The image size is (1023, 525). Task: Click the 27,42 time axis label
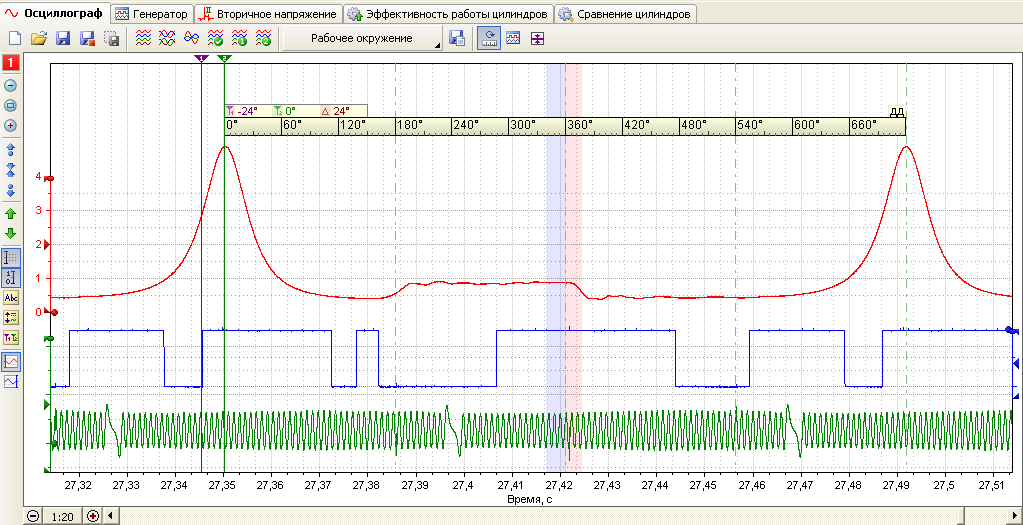559,486
